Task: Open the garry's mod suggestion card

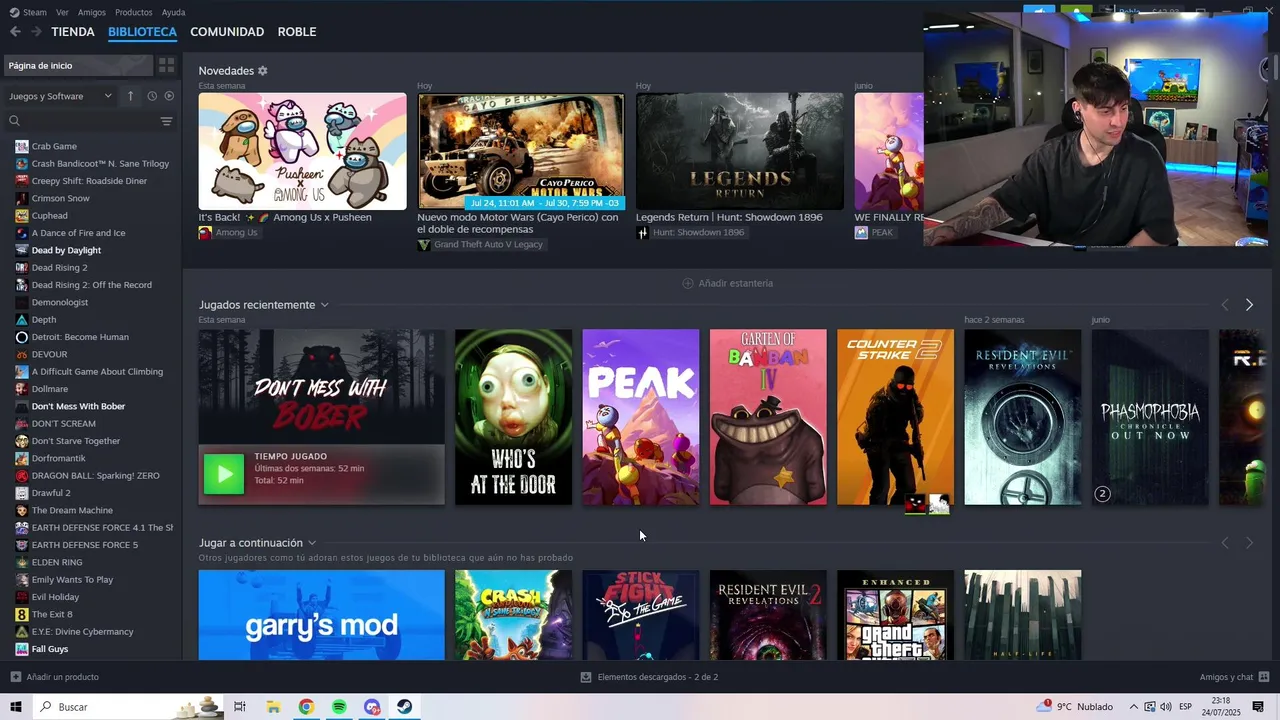Action: click(x=321, y=615)
